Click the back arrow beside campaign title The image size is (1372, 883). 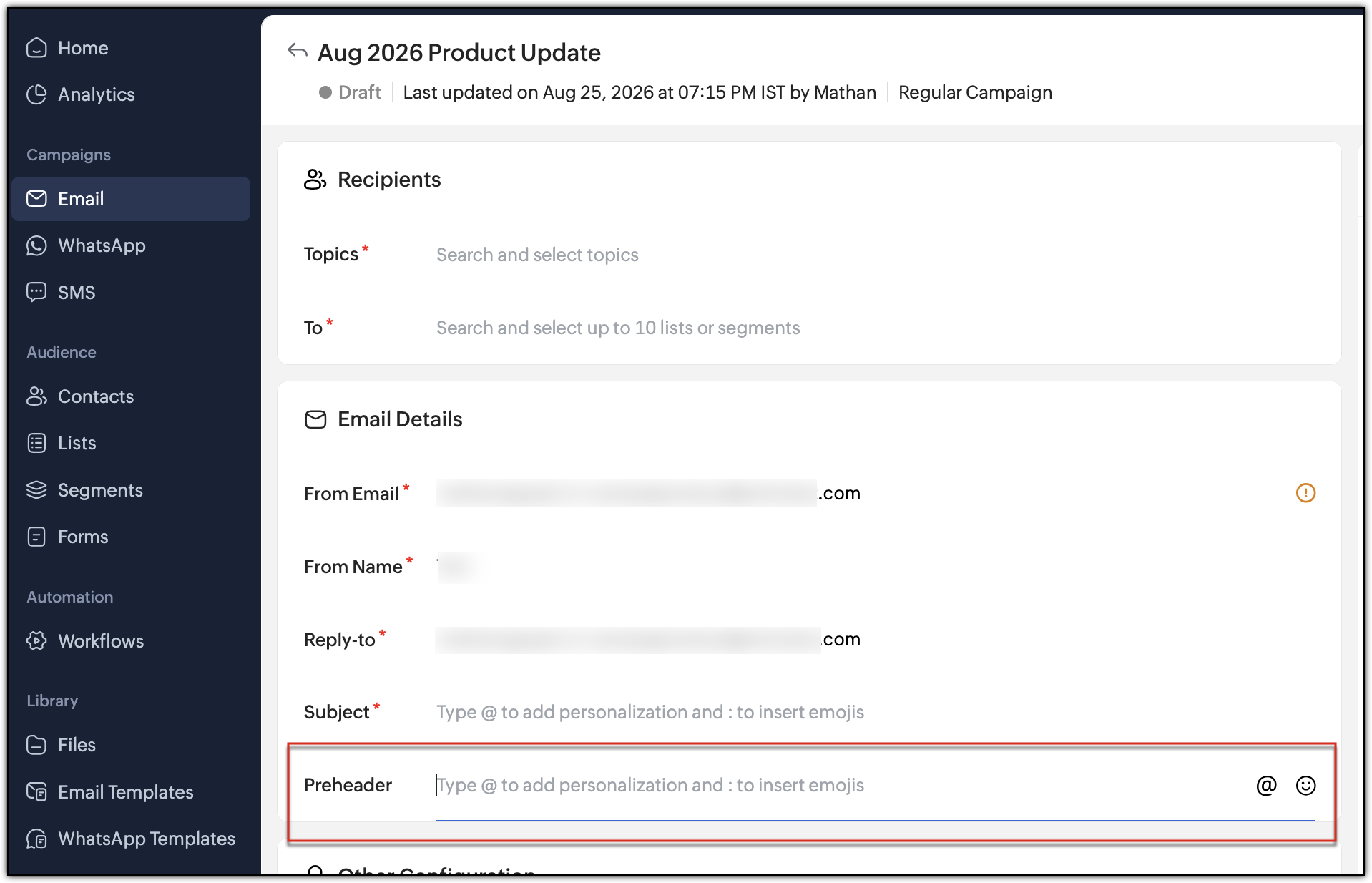[x=297, y=51]
